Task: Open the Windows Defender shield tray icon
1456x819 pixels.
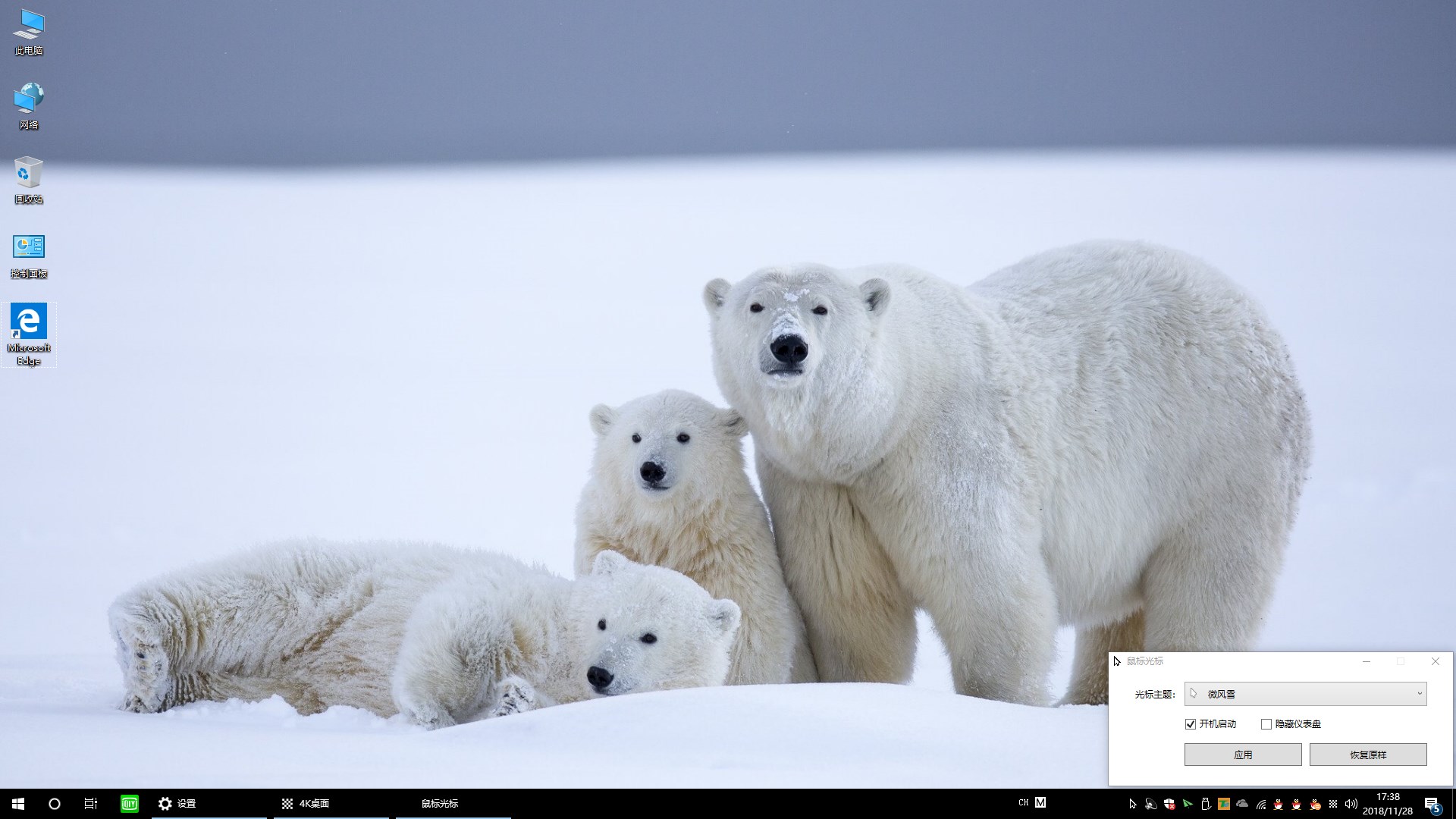Action: [x=1169, y=804]
